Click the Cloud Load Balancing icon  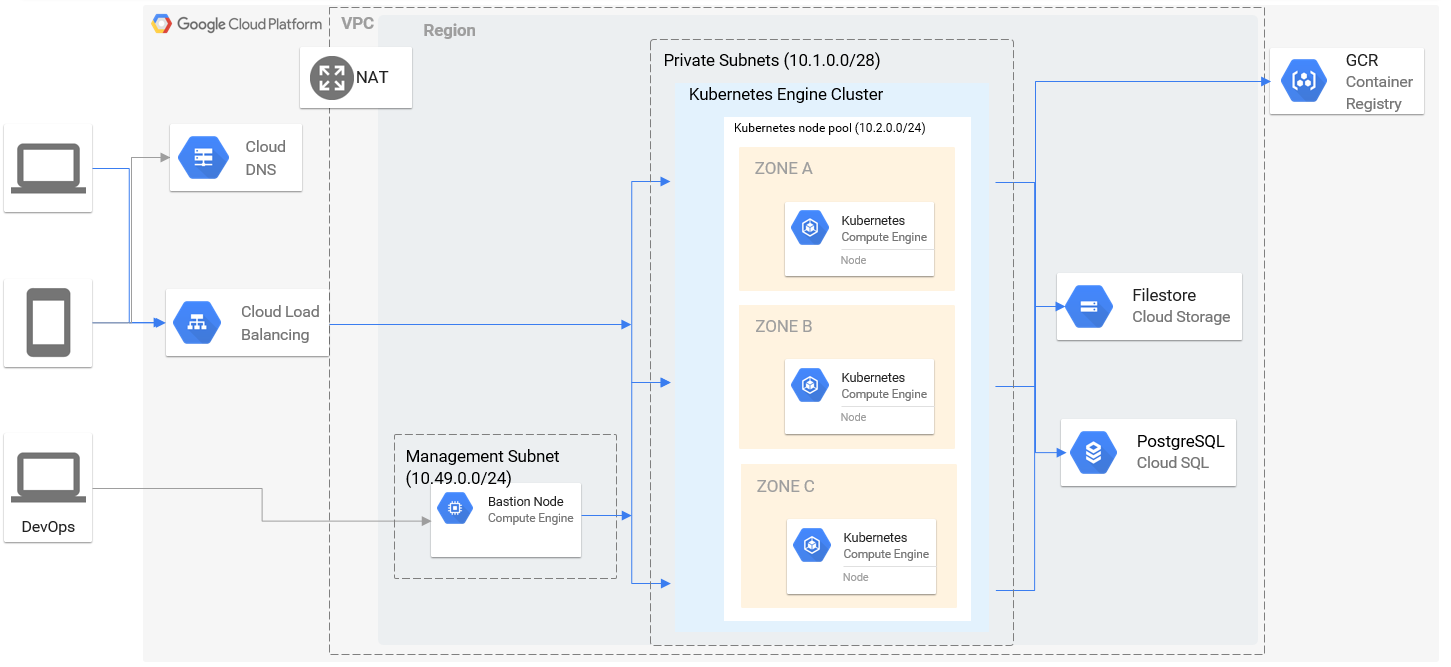click(197, 323)
